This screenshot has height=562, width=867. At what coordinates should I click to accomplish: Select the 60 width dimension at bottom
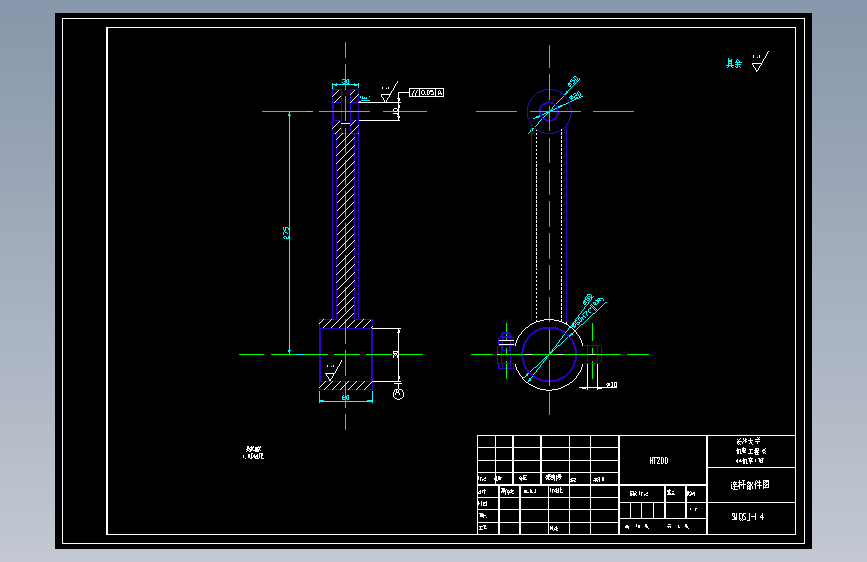pos(346,398)
